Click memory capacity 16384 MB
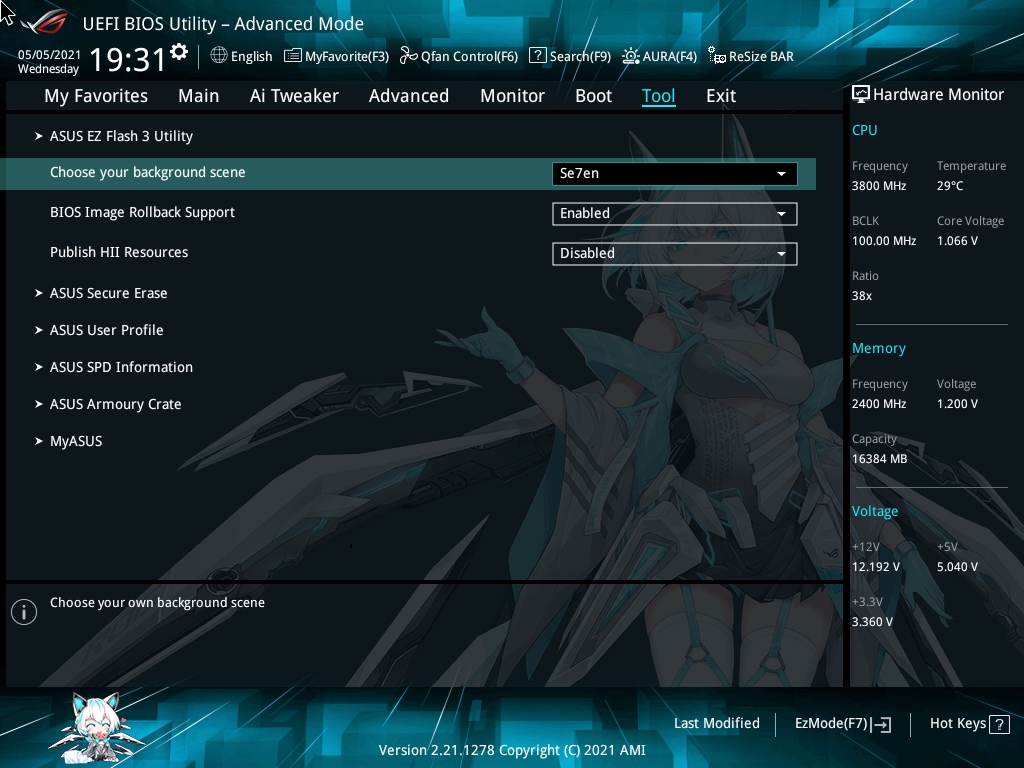1024x768 pixels. tap(880, 459)
